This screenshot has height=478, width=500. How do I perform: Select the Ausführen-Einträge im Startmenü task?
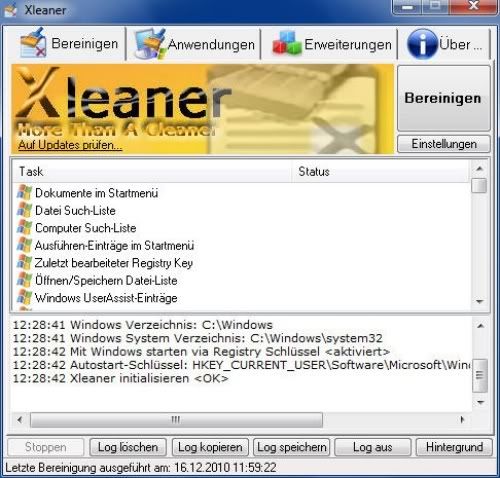(x=114, y=246)
